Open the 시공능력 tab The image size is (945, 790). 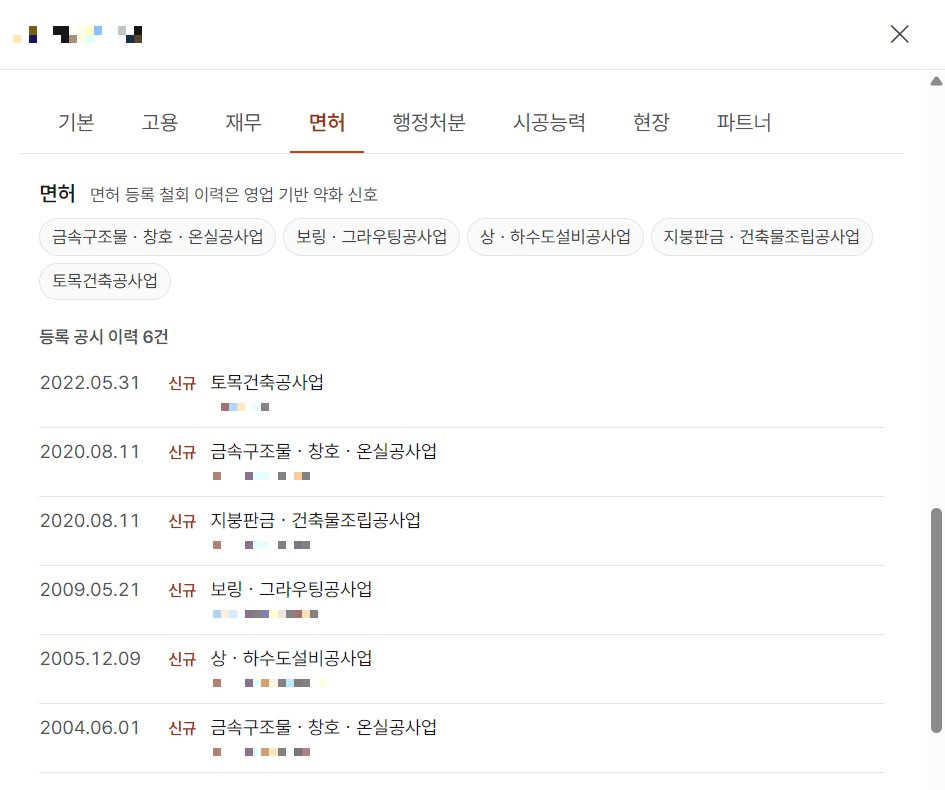tap(549, 122)
